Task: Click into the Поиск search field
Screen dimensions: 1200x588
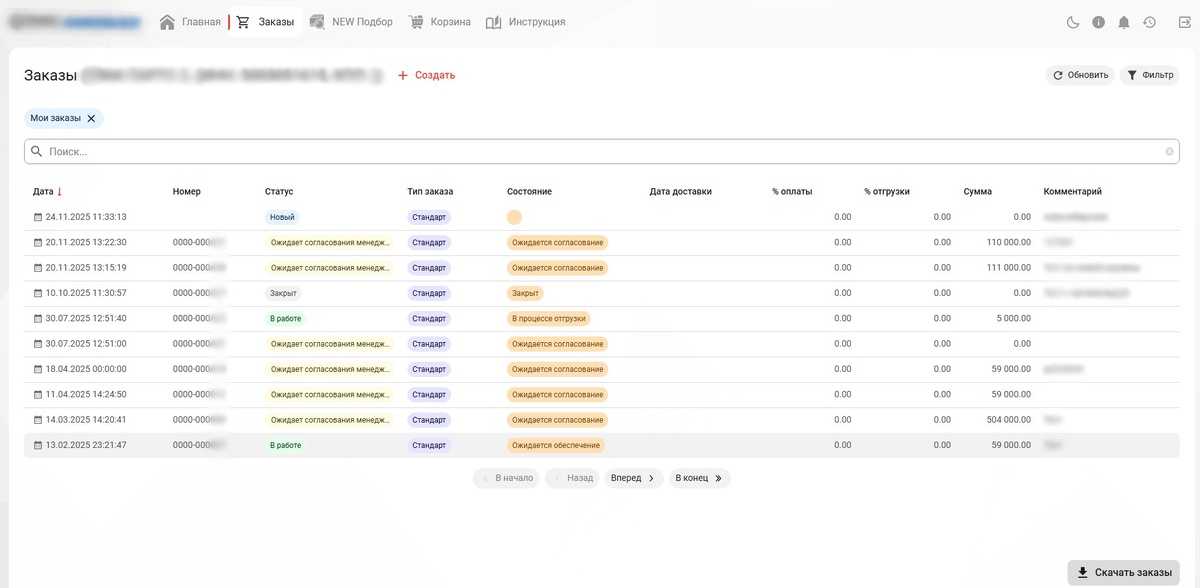Action: [x=602, y=151]
